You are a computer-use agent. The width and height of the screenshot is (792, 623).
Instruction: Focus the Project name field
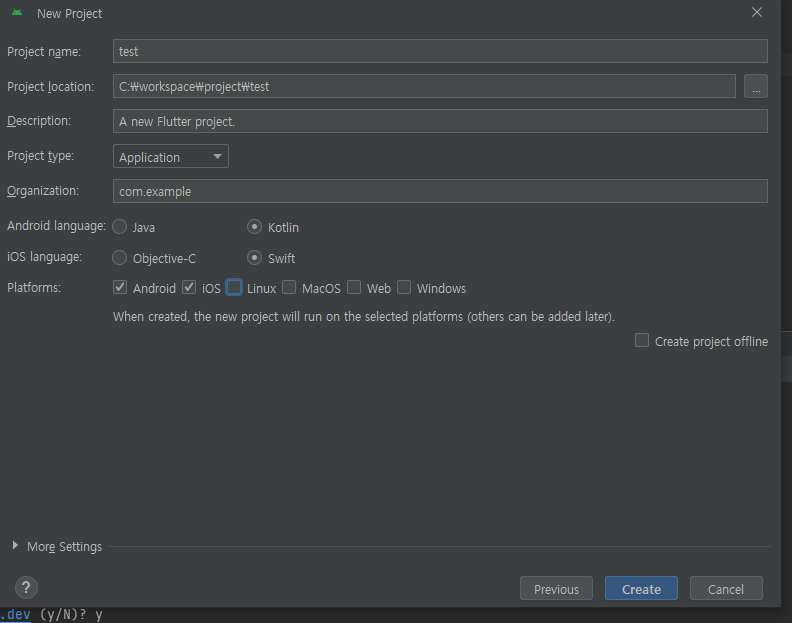440,52
